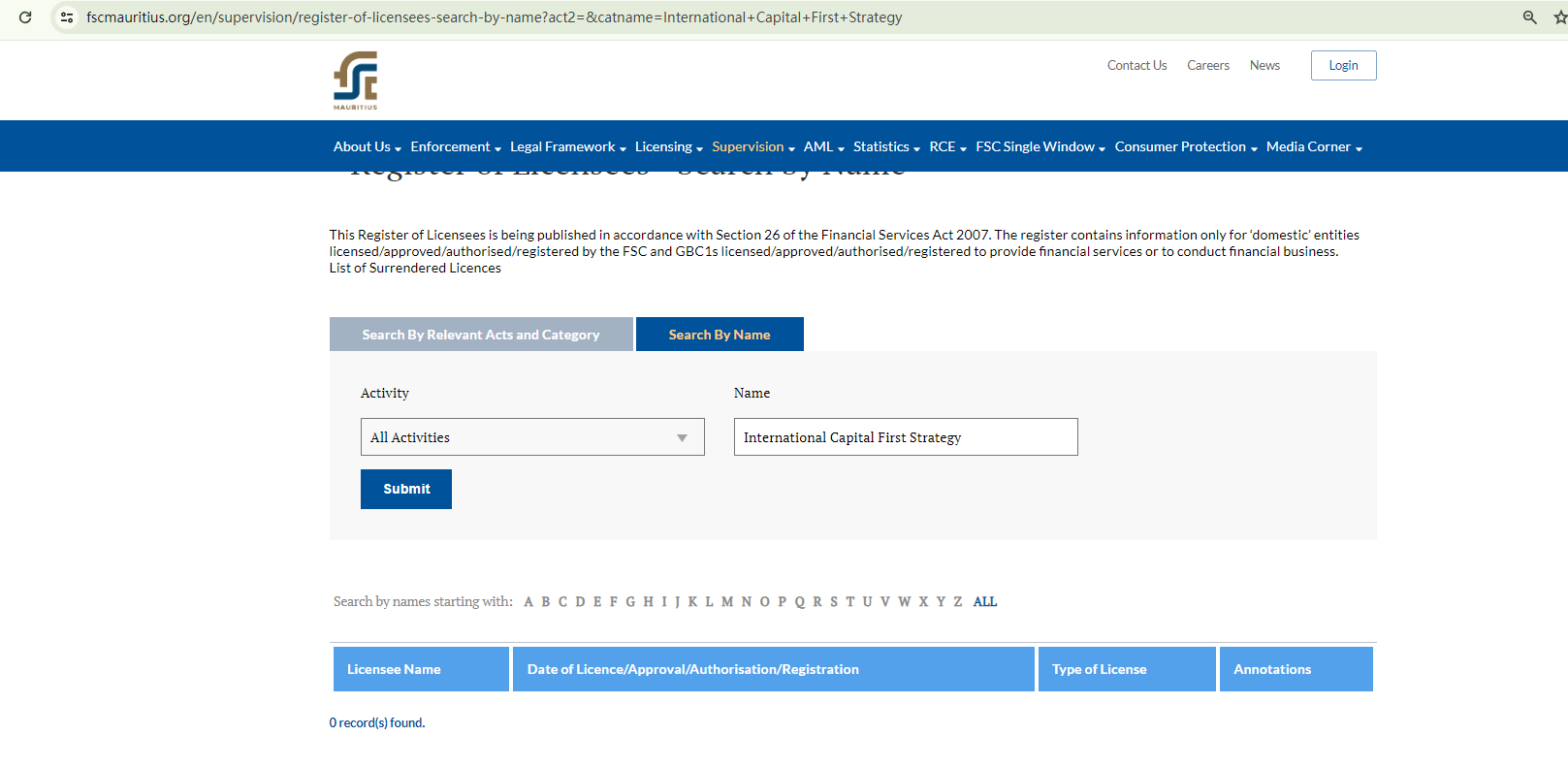Filter names starting with letter C

pos(562,601)
